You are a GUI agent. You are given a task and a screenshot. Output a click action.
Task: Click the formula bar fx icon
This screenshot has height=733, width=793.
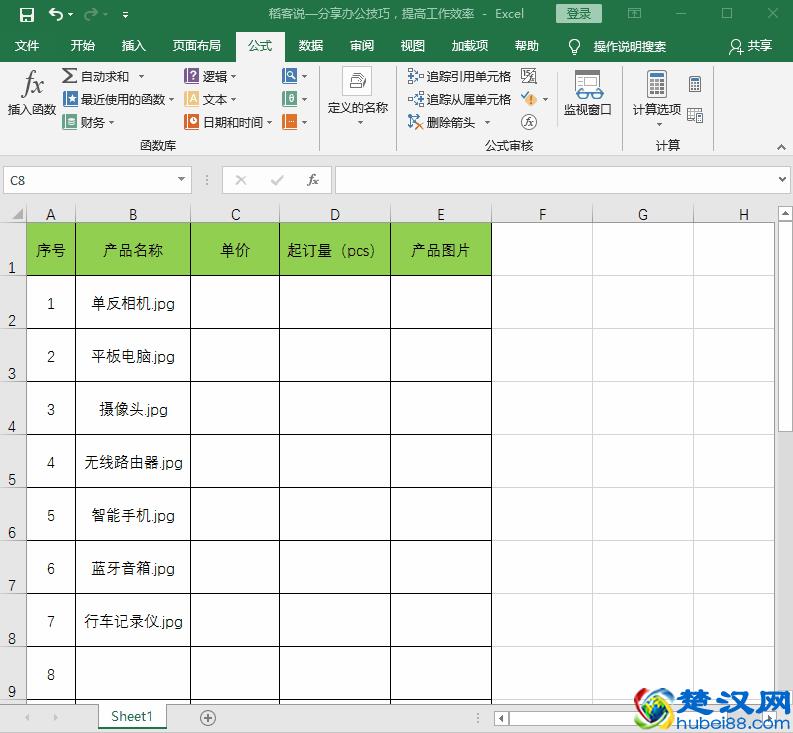coord(313,180)
